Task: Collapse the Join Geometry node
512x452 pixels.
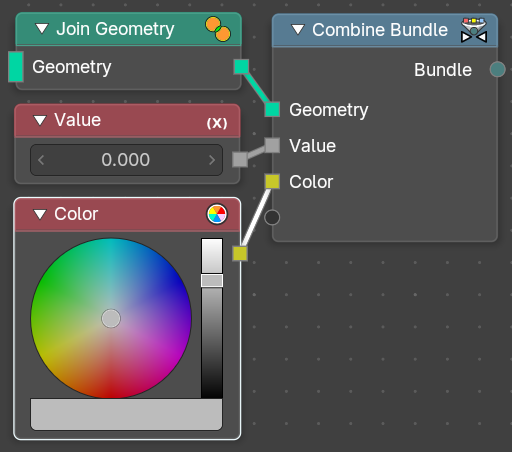Action: pos(42,29)
